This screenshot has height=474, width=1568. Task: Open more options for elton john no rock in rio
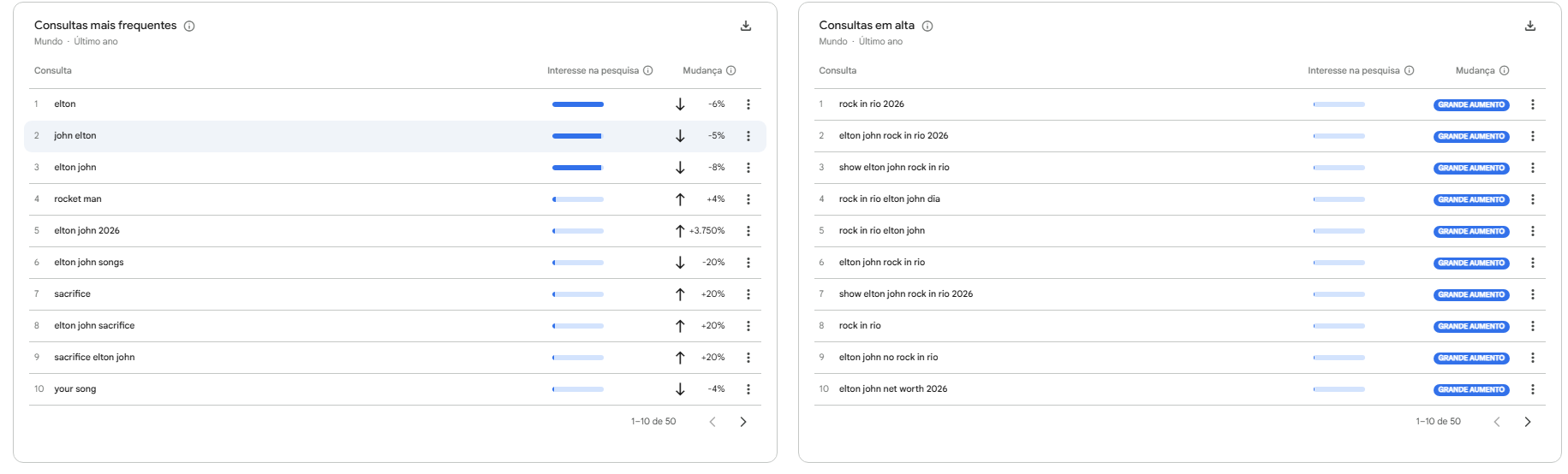tap(1533, 358)
